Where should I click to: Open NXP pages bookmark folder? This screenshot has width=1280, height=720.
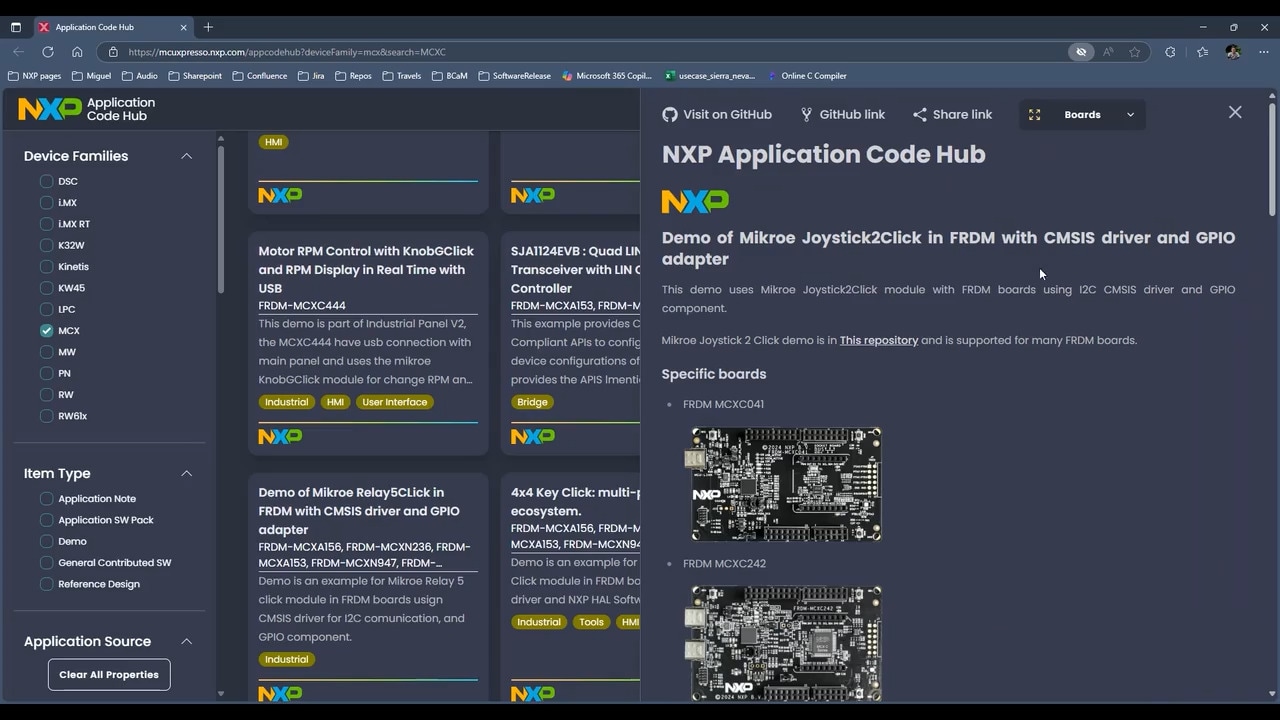(34, 76)
